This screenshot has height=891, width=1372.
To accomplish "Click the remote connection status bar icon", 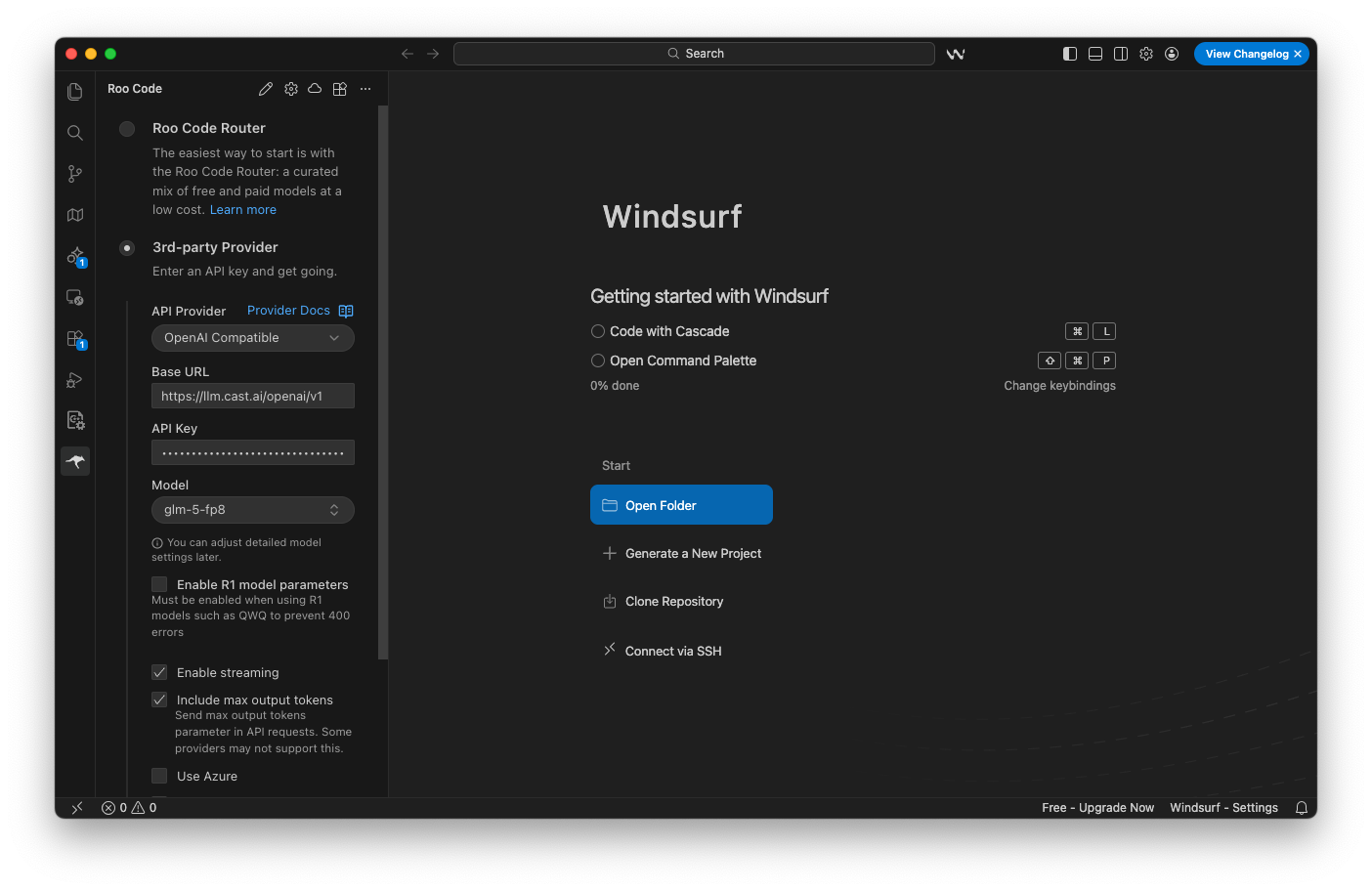I will point(77,808).
